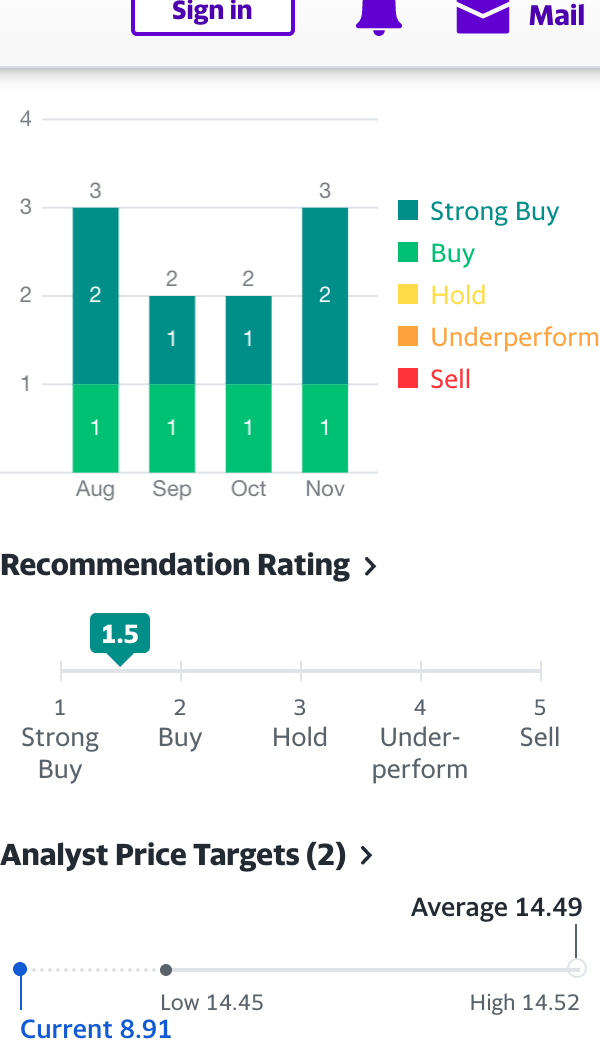Image resolution: width=600 pixels, height=1059 pixels.
Task: Expand Analyst Price Targets chevron arrow
Action: pyautogui.click(x=367, y=856)
